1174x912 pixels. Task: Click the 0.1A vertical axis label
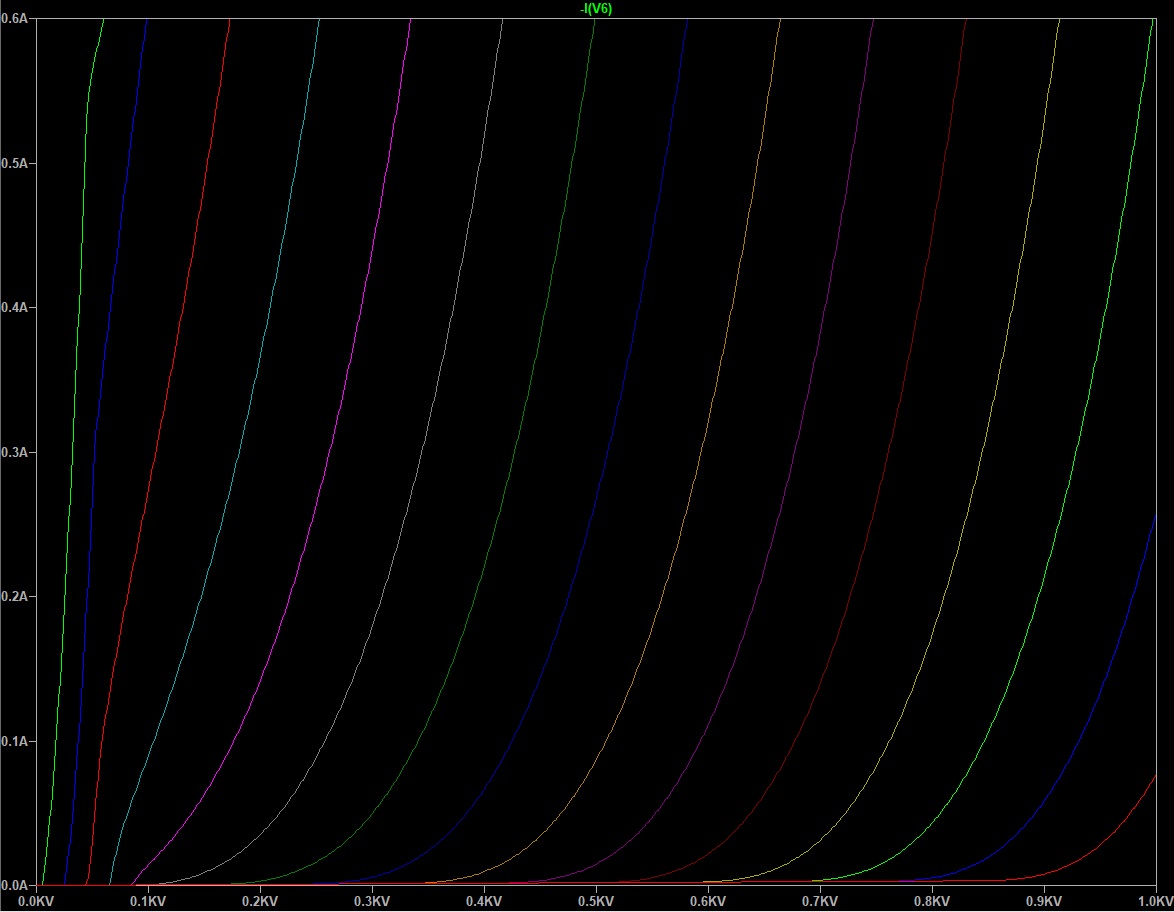coord(14,741)
